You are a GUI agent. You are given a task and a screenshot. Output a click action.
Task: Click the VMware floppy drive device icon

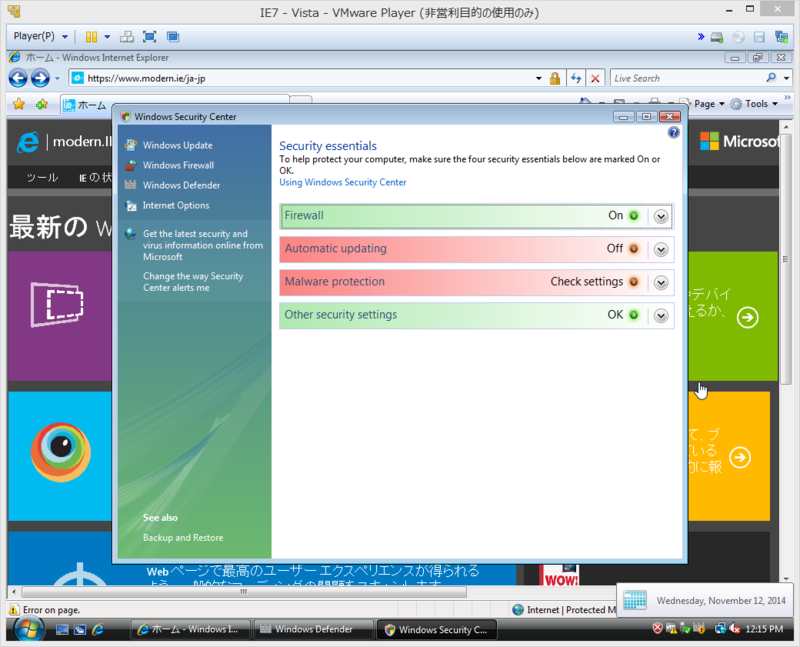[759, 37]
